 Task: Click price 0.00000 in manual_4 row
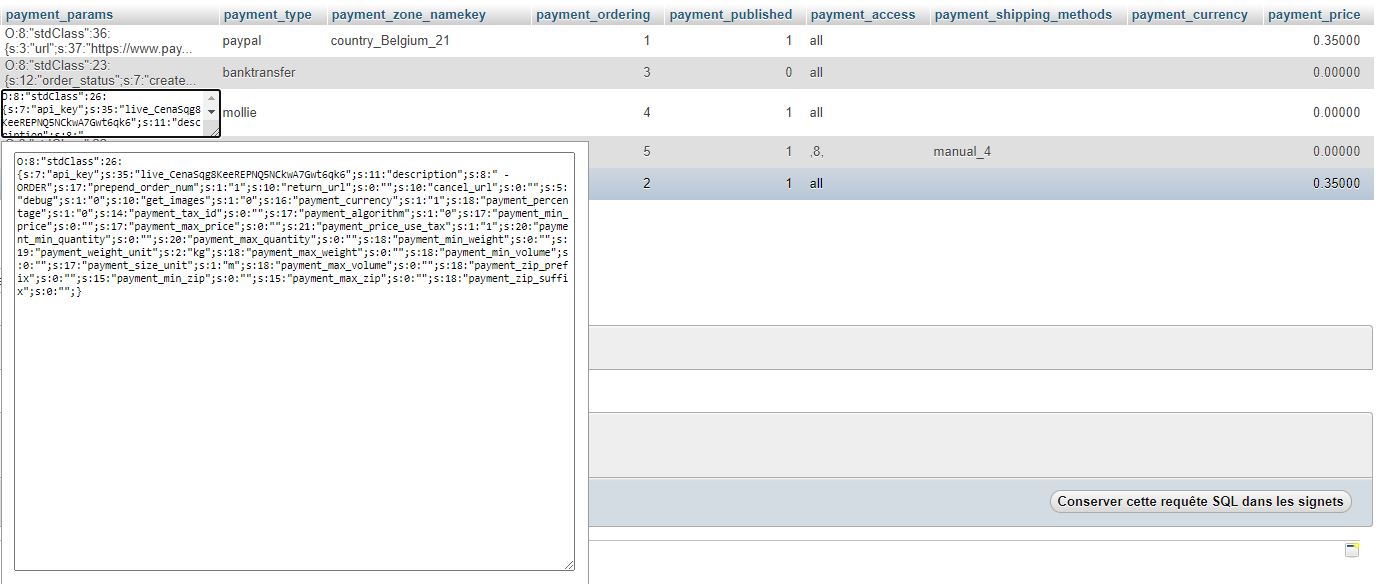click(x=1336, y=152)
